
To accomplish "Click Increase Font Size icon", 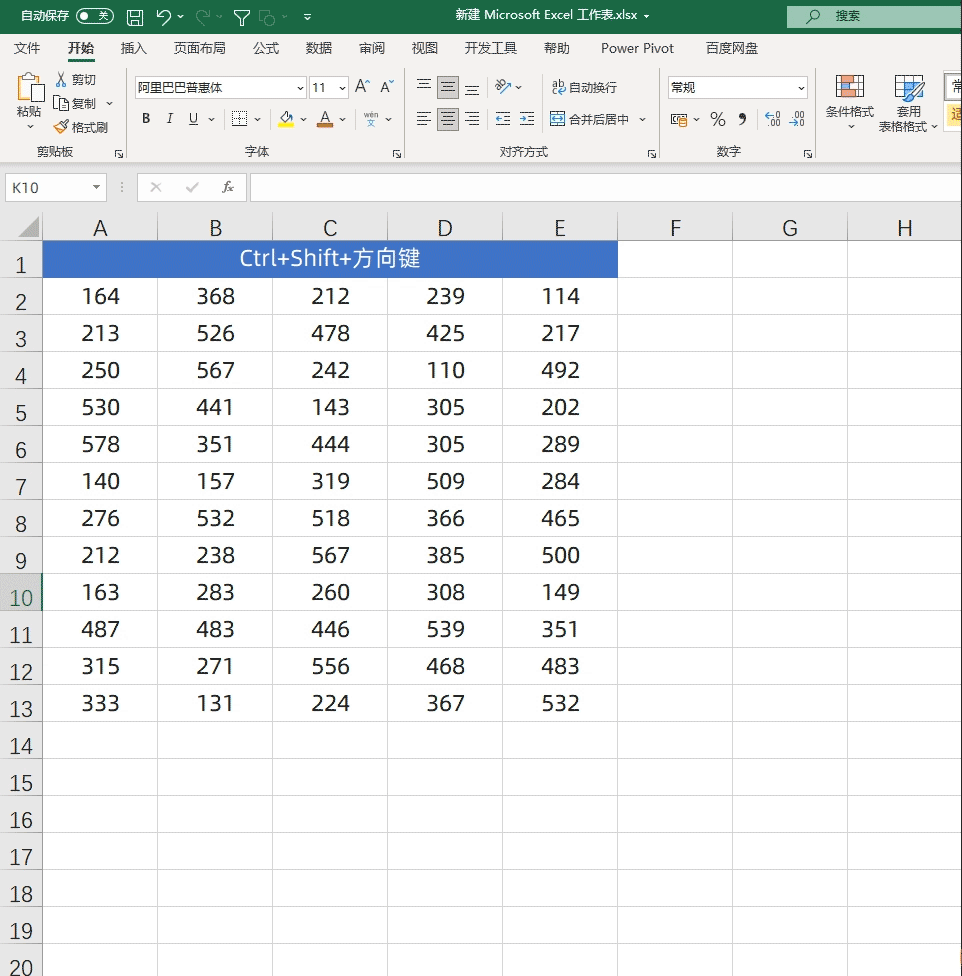I will [x=362, y=87].
